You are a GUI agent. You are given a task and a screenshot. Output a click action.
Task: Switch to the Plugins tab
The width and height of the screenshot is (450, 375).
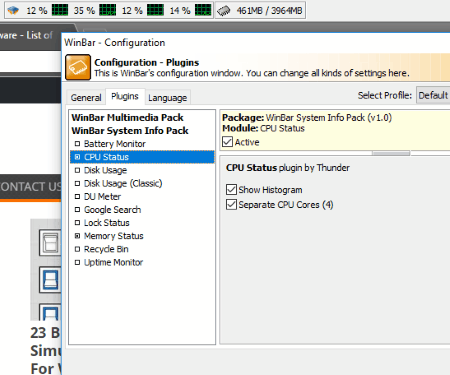(x=125, y=96)
